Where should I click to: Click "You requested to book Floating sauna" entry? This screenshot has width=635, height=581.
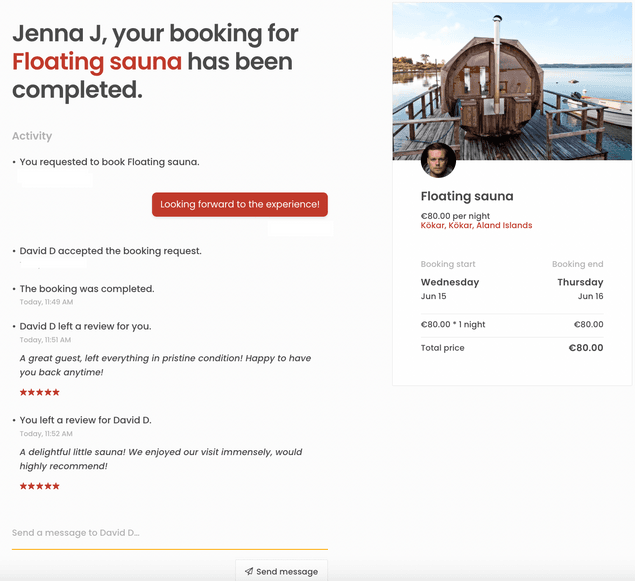click(x=109, y=162)
